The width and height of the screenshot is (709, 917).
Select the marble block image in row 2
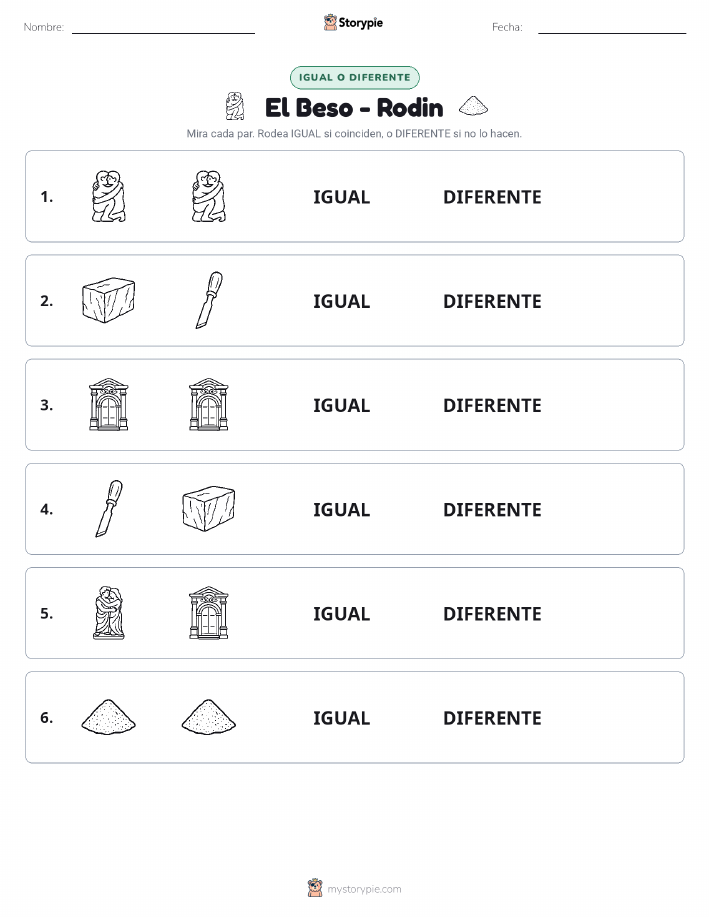(108, 300)
